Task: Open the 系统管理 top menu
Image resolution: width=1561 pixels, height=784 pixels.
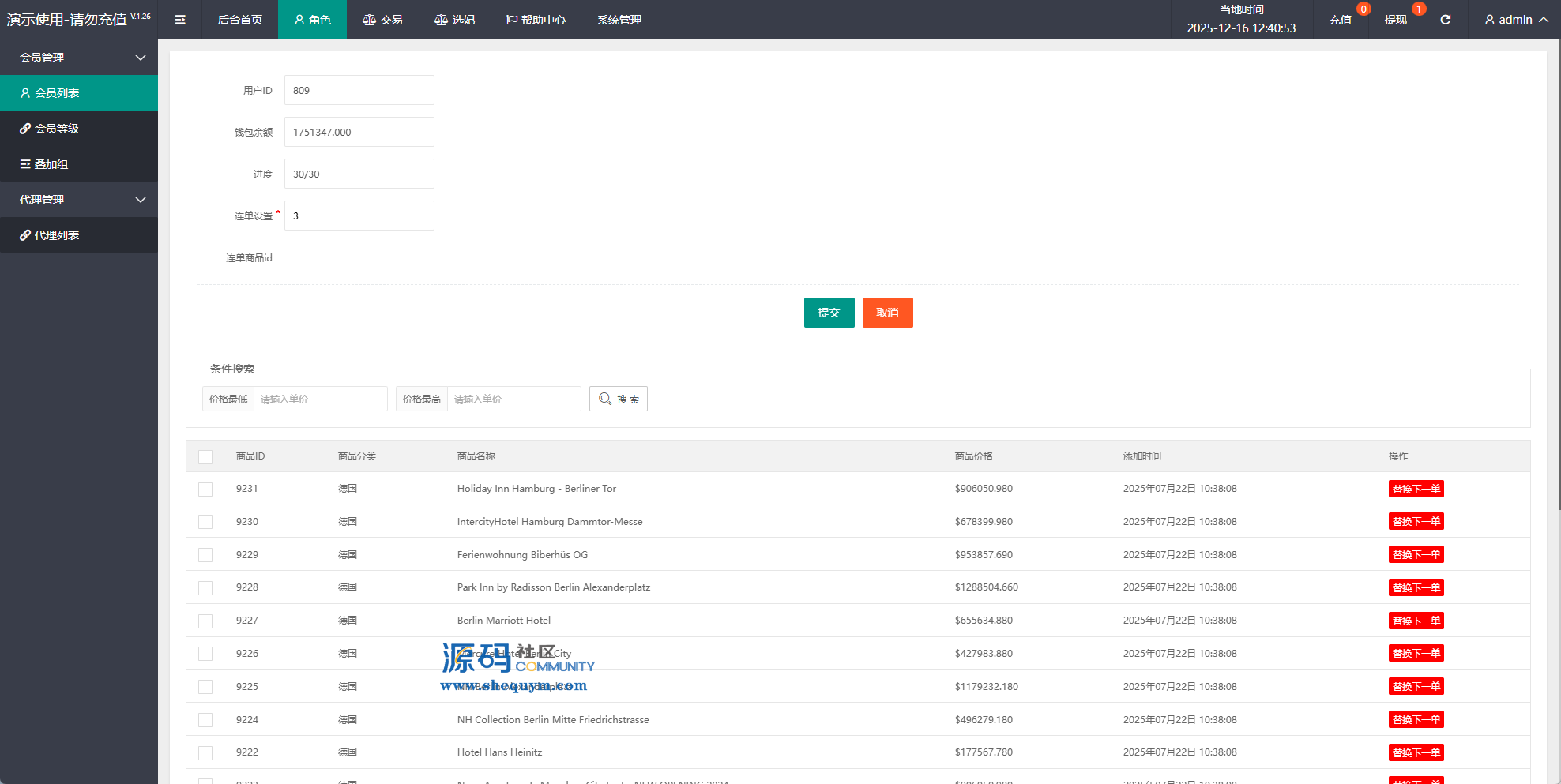Action: click(619, 20)
